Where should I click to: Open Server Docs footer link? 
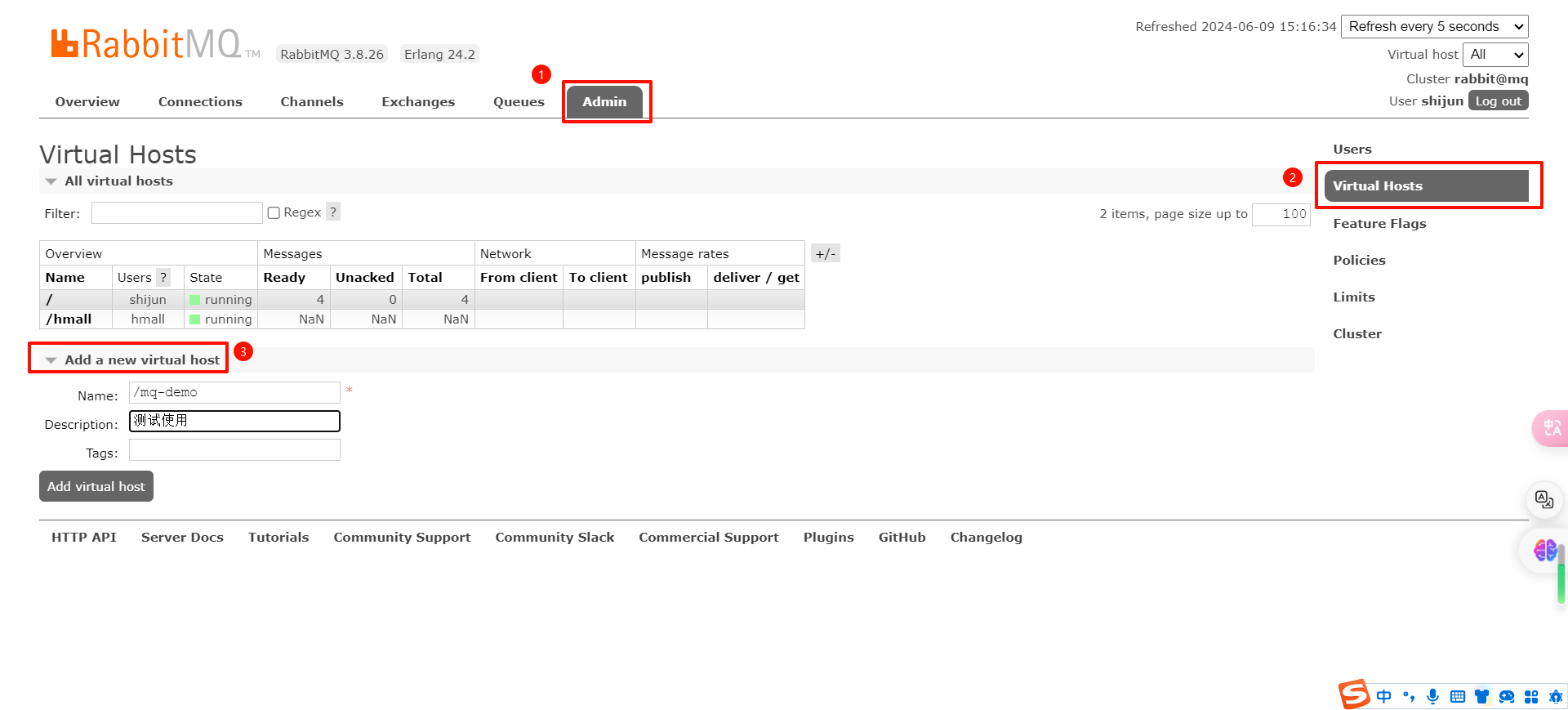(182, 537)
